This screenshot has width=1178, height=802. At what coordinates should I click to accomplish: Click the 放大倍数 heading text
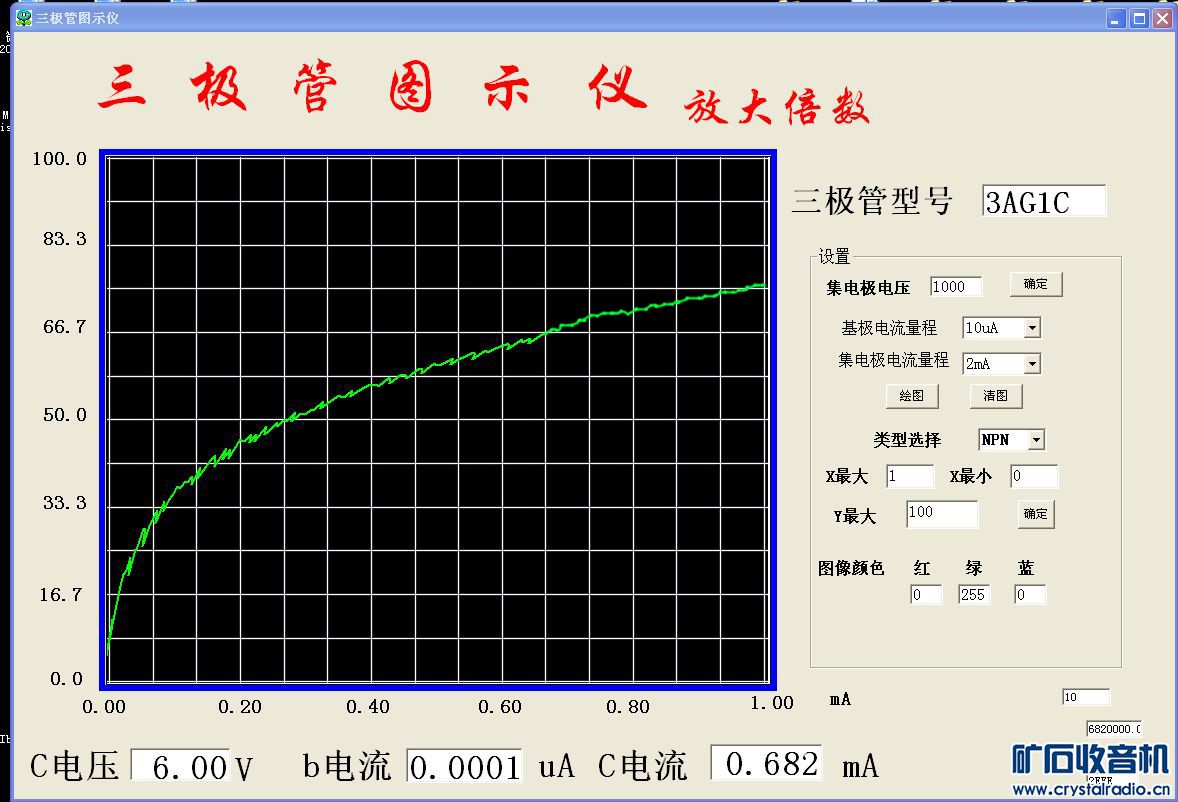point(776,106)
